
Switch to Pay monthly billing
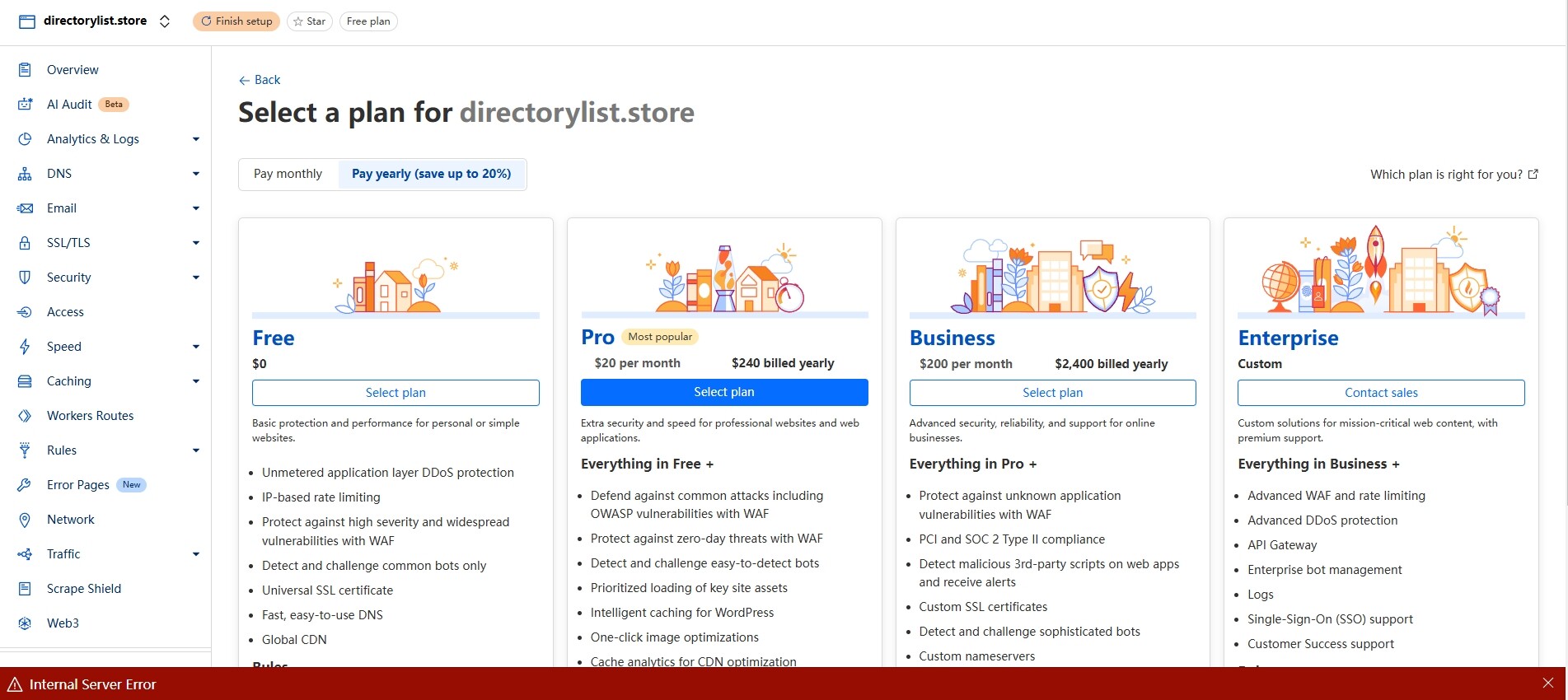[288, 174]
